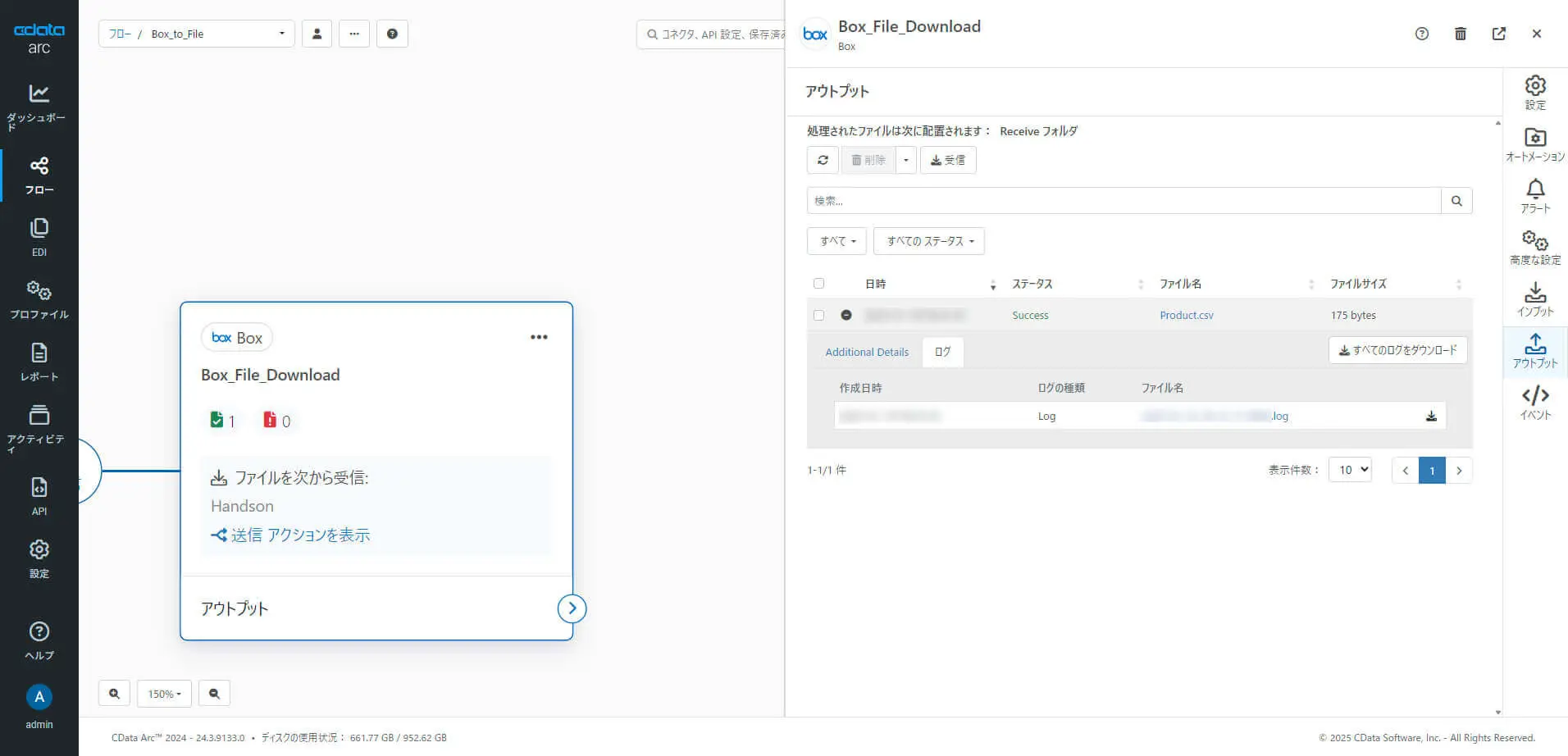Switch to the 高度な設定 tab
This screenshot has width=1568, height=756.
pyautogui.click(x=1535, y=248)
